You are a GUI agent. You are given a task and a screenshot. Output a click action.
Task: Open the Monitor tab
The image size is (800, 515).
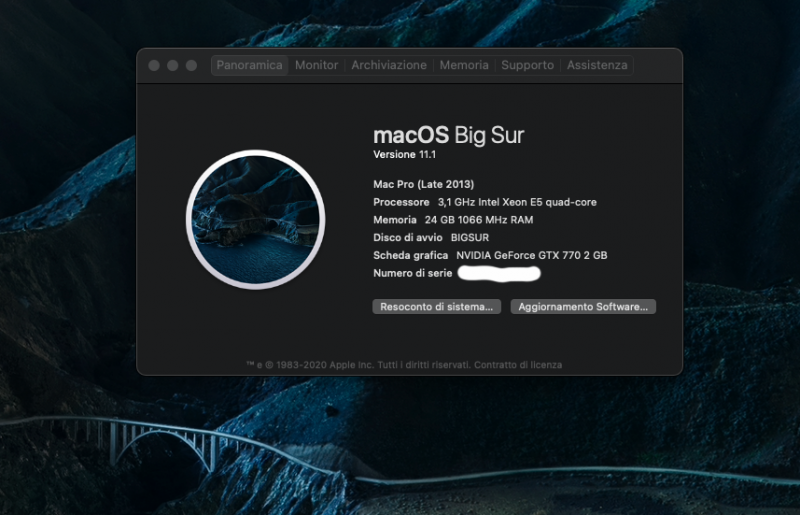tap(316, 65)
